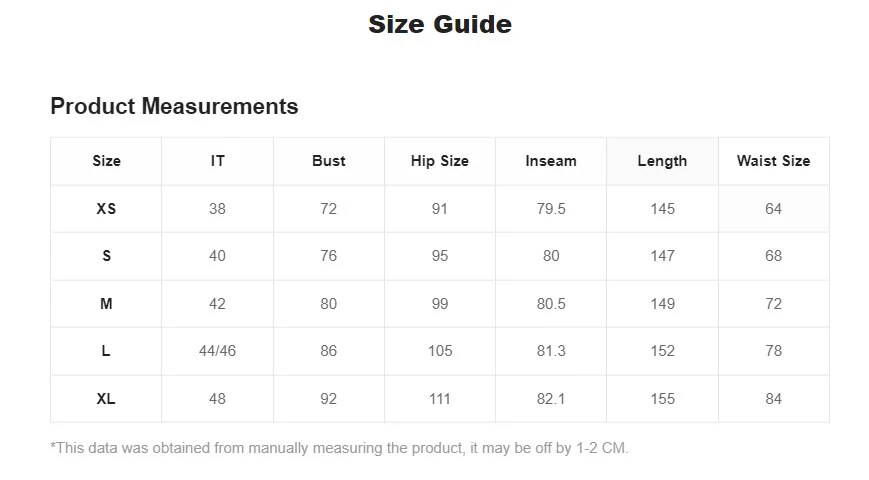
Task: Select the XS size row label
Action: click(x=106, y=209)
